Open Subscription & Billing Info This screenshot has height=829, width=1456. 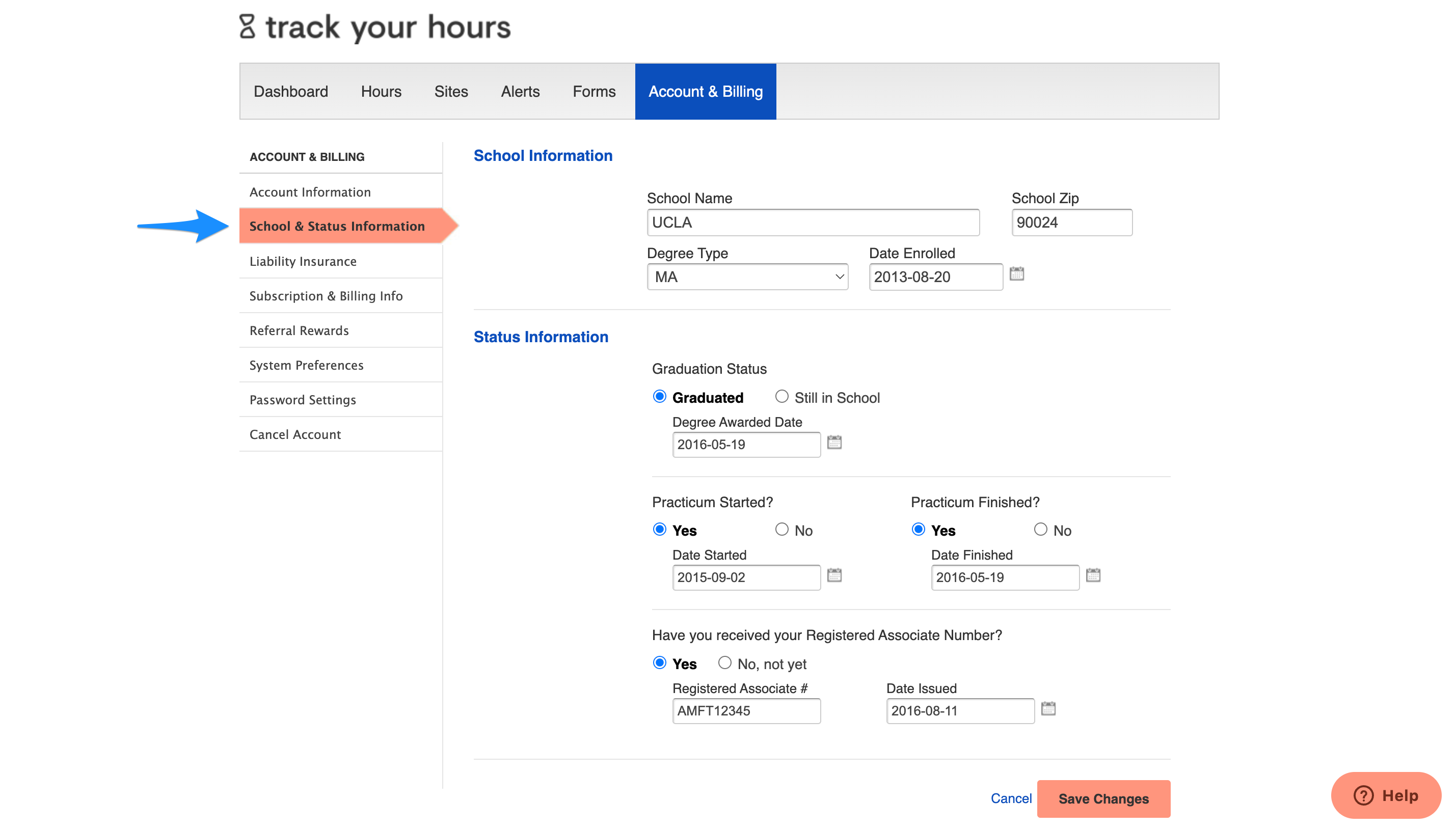click(341, 296)
